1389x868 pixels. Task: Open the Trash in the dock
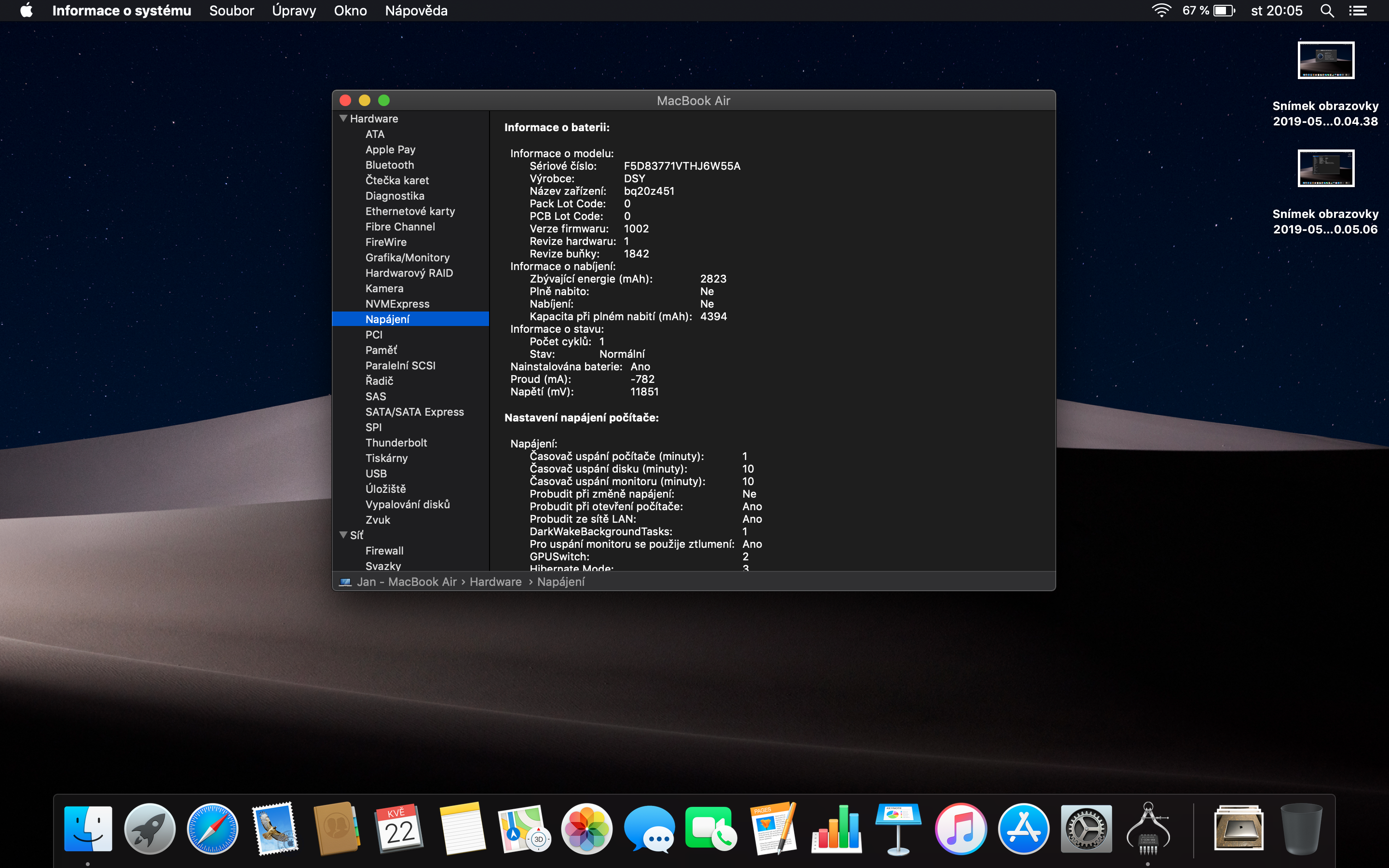[1301, 828]
